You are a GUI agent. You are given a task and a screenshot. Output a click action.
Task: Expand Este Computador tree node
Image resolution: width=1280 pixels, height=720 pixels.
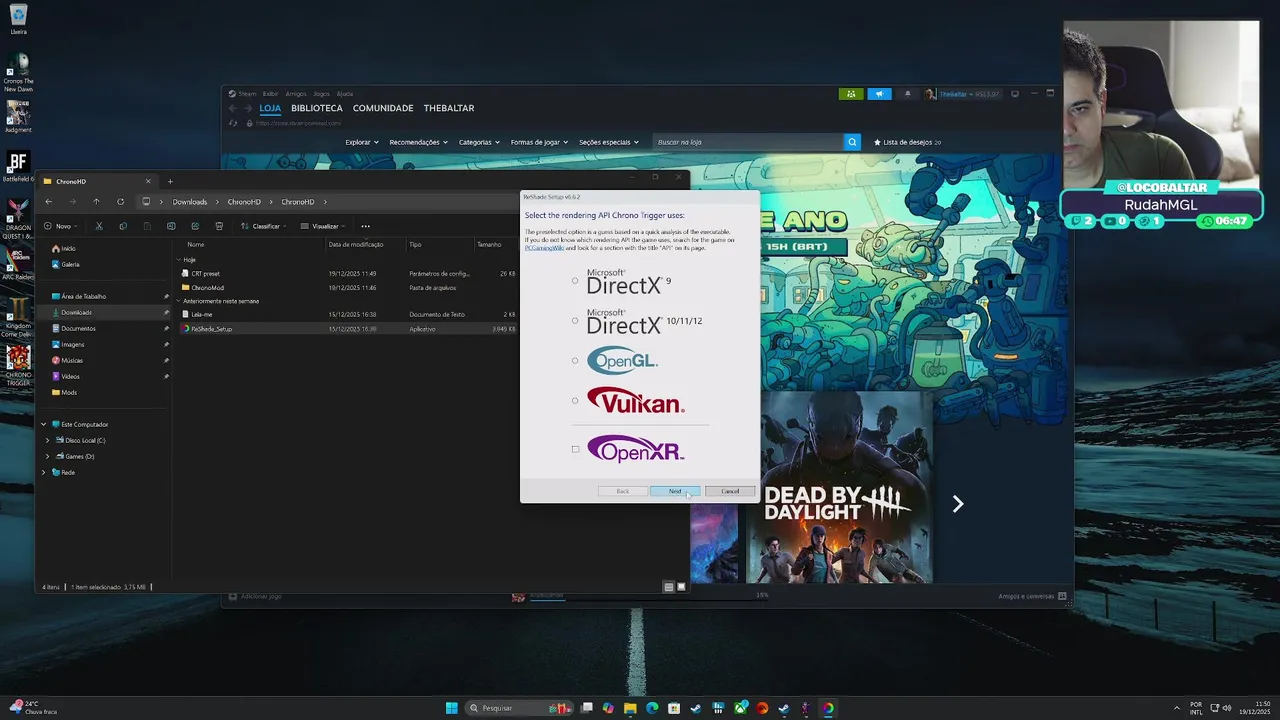click(x=44, y=424)
